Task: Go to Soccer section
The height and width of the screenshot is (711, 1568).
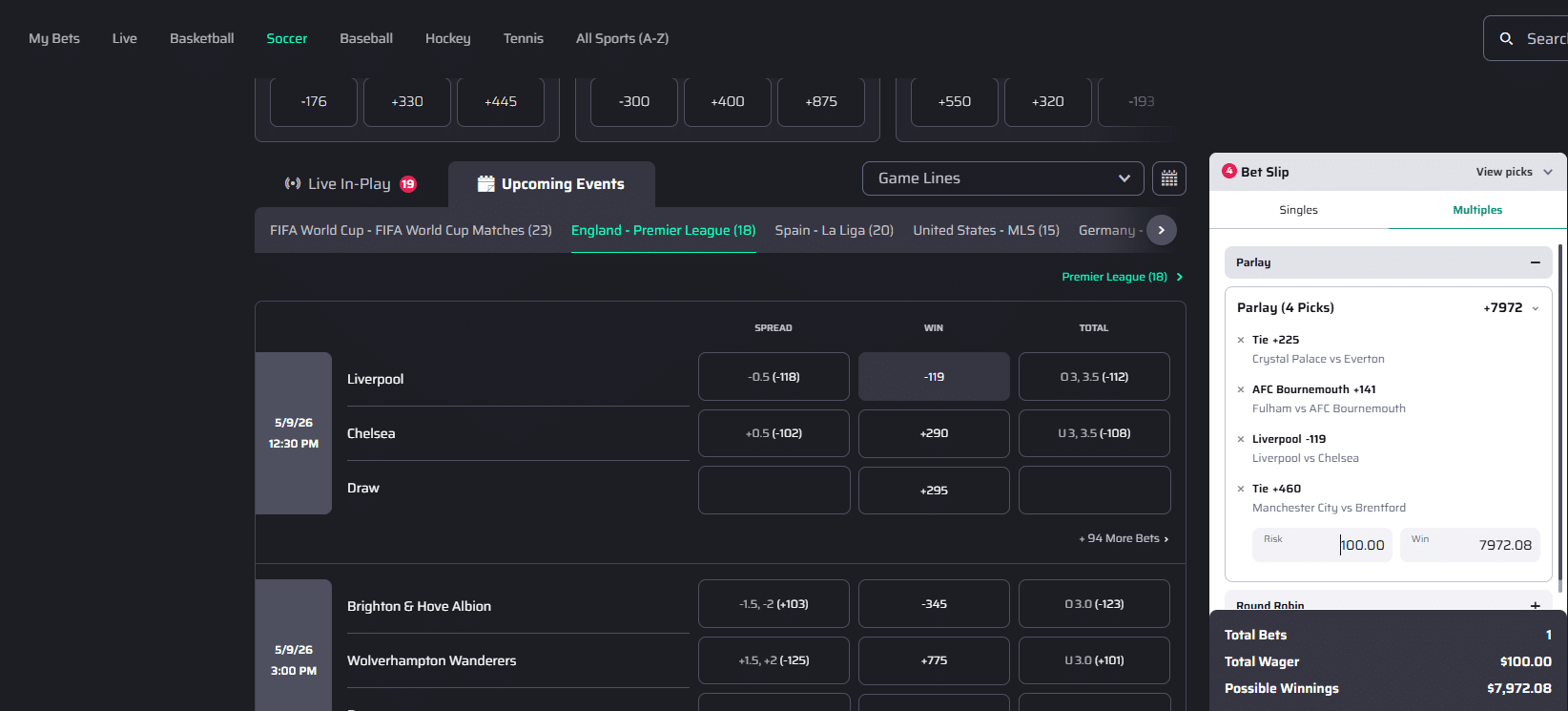Action: [287, 38]
